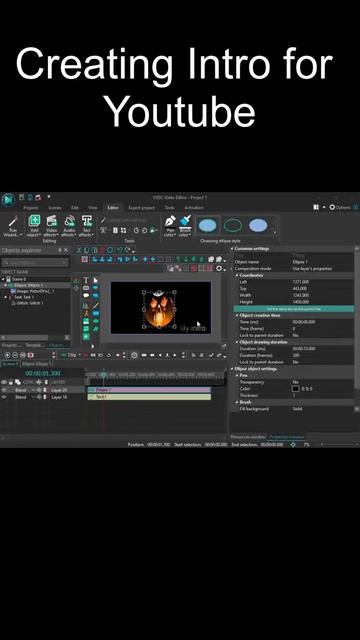Viewport: 360px width, 640px height.
Task: Open the Tools ribbon tab
Action: [x=169, y=208]
